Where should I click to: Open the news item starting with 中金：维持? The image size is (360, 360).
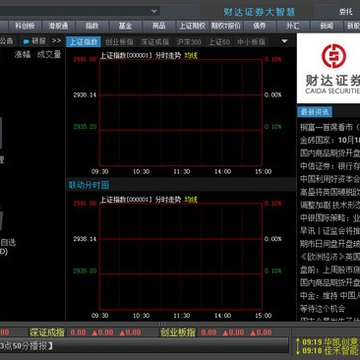330,296
